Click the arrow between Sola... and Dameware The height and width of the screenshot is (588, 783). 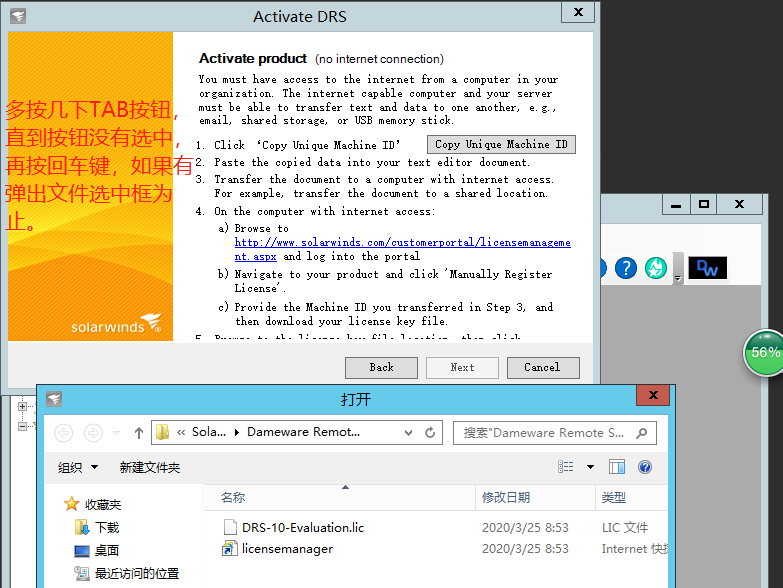237,432
